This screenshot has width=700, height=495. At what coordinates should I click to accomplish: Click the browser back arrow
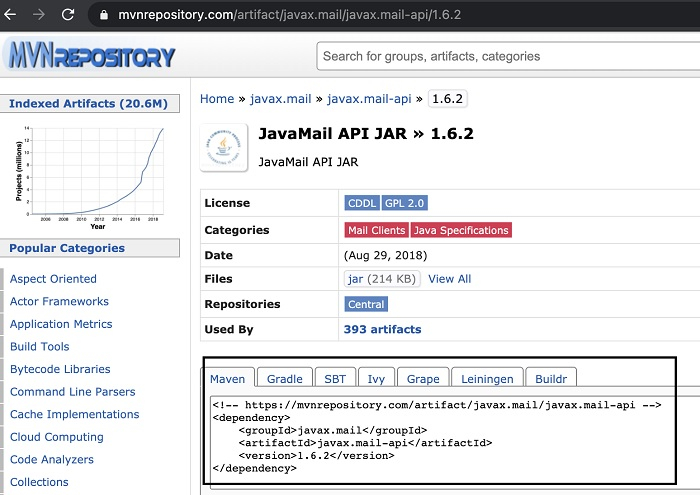pos(10,15)
